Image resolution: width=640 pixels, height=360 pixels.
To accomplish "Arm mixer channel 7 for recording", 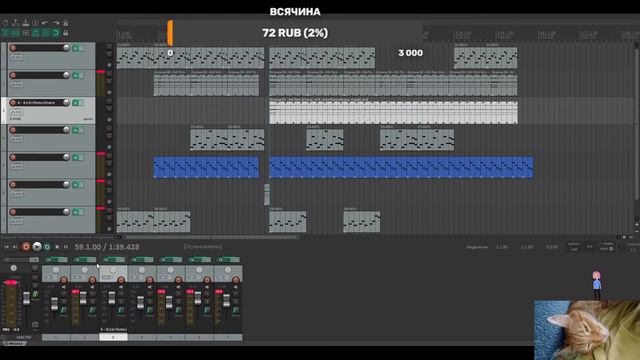I will 236,280.
